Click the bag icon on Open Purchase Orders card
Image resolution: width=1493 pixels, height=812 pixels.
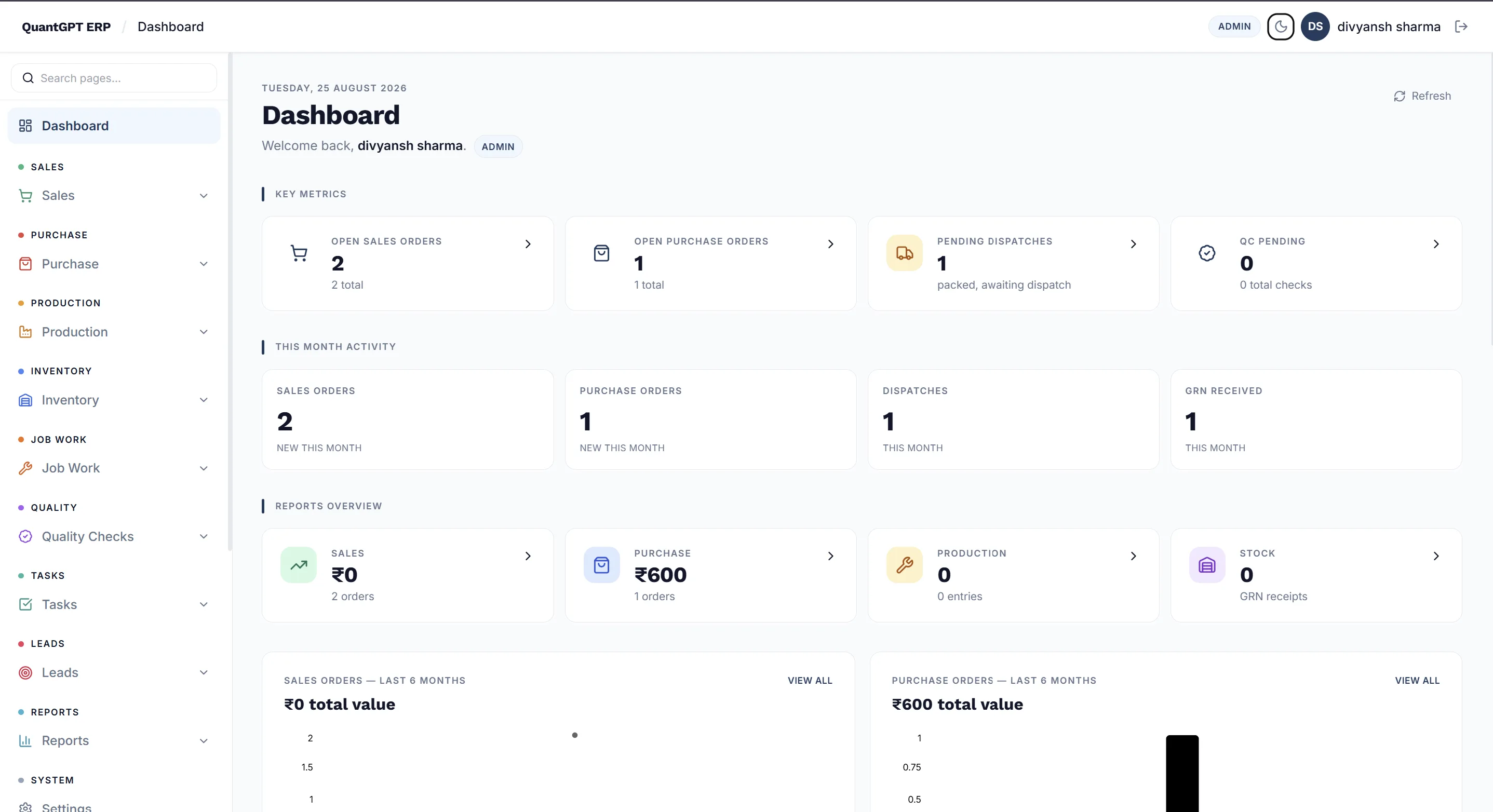coord(601,253)
